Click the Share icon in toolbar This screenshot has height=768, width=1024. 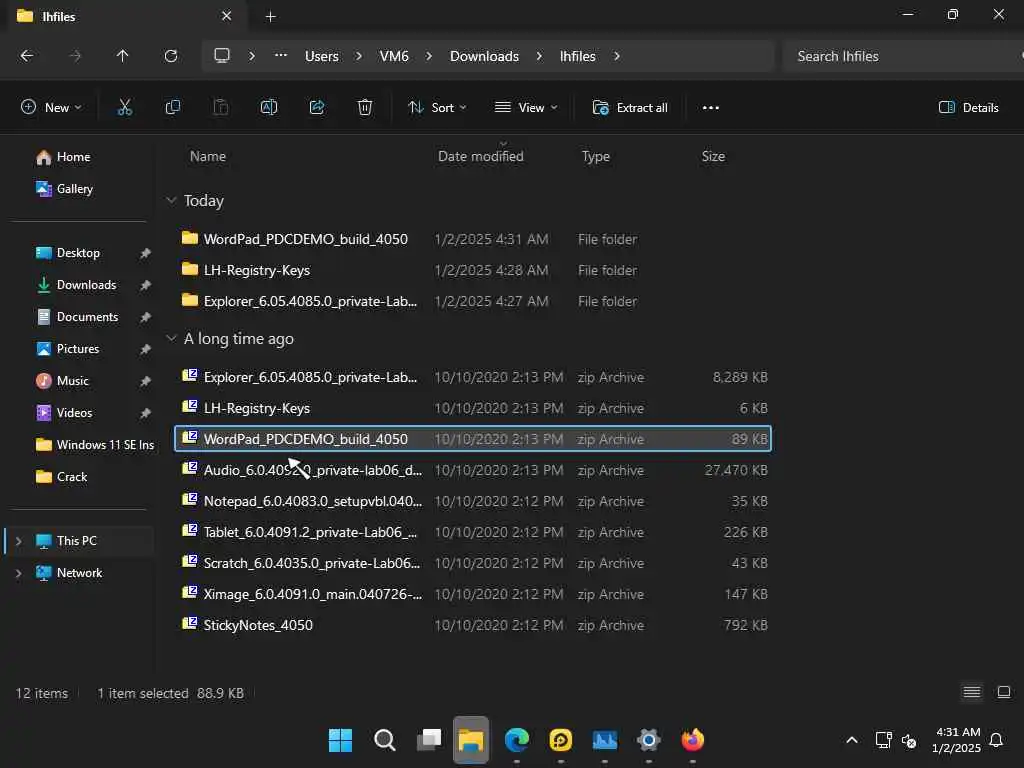317,108
